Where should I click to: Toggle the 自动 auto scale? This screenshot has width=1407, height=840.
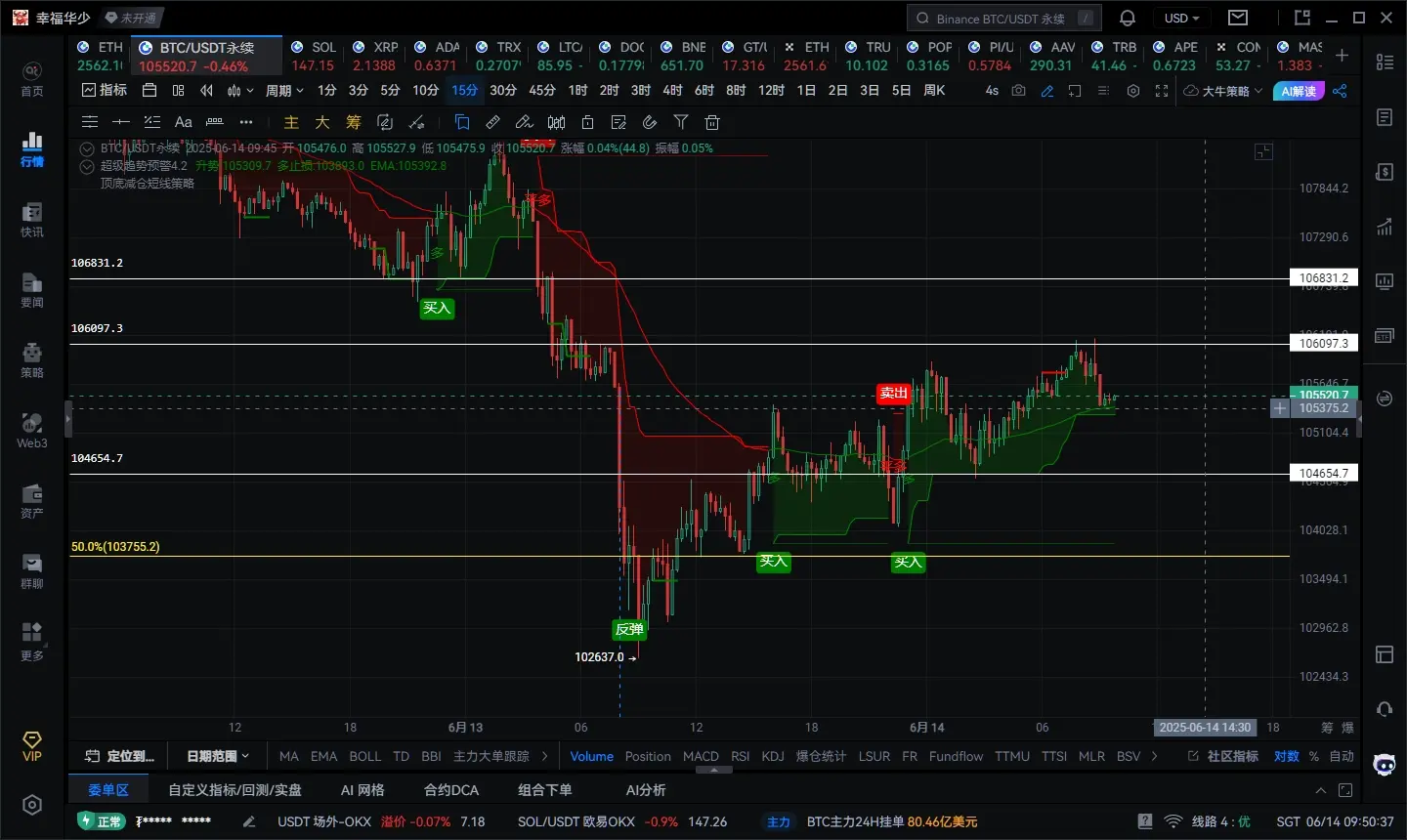[1342, 756]
